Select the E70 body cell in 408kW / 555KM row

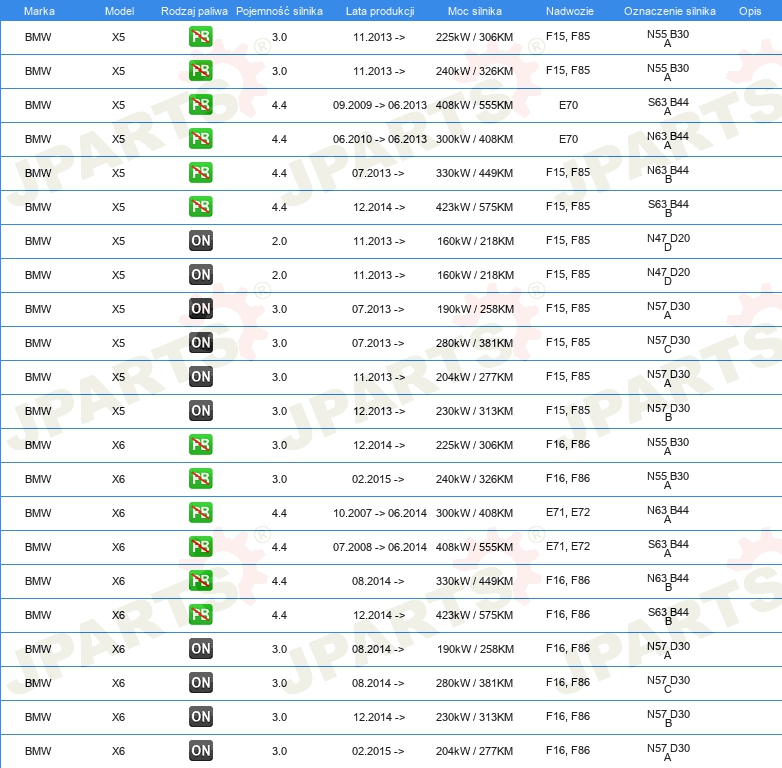[568, 105]
